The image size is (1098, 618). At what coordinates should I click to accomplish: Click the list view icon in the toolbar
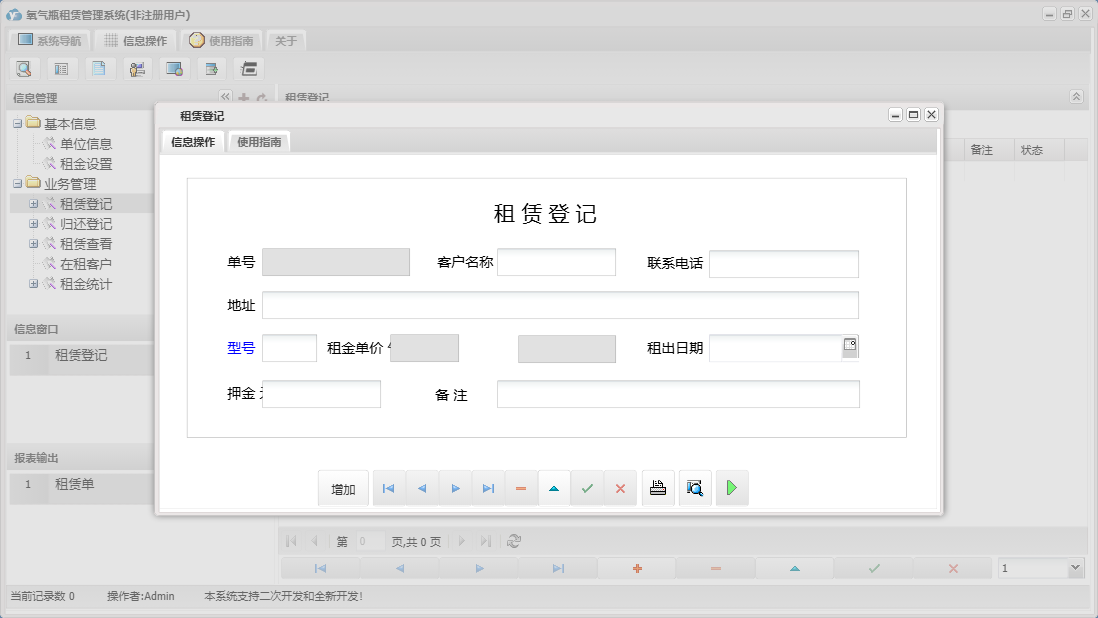(x=62, y=68)
